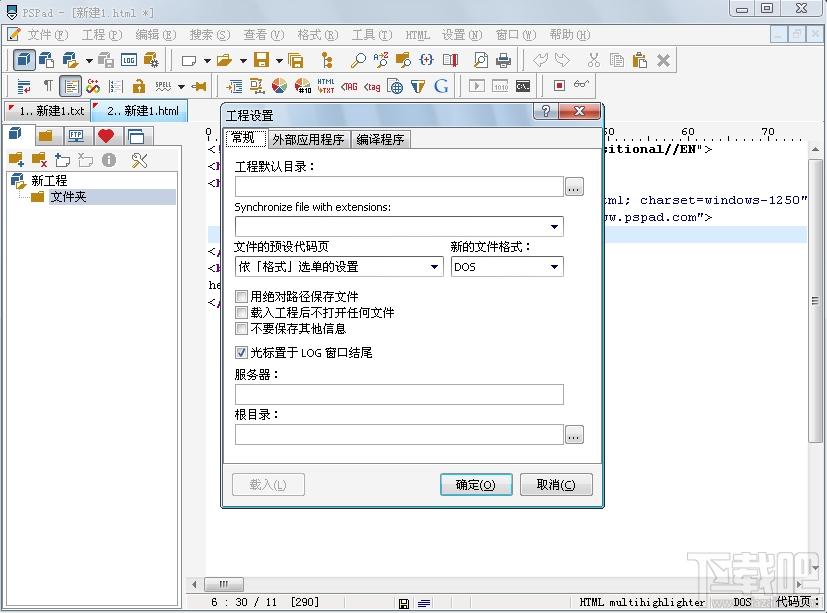Click the Open file folder icon
The image size is (827, 613).
click(225, 60)
